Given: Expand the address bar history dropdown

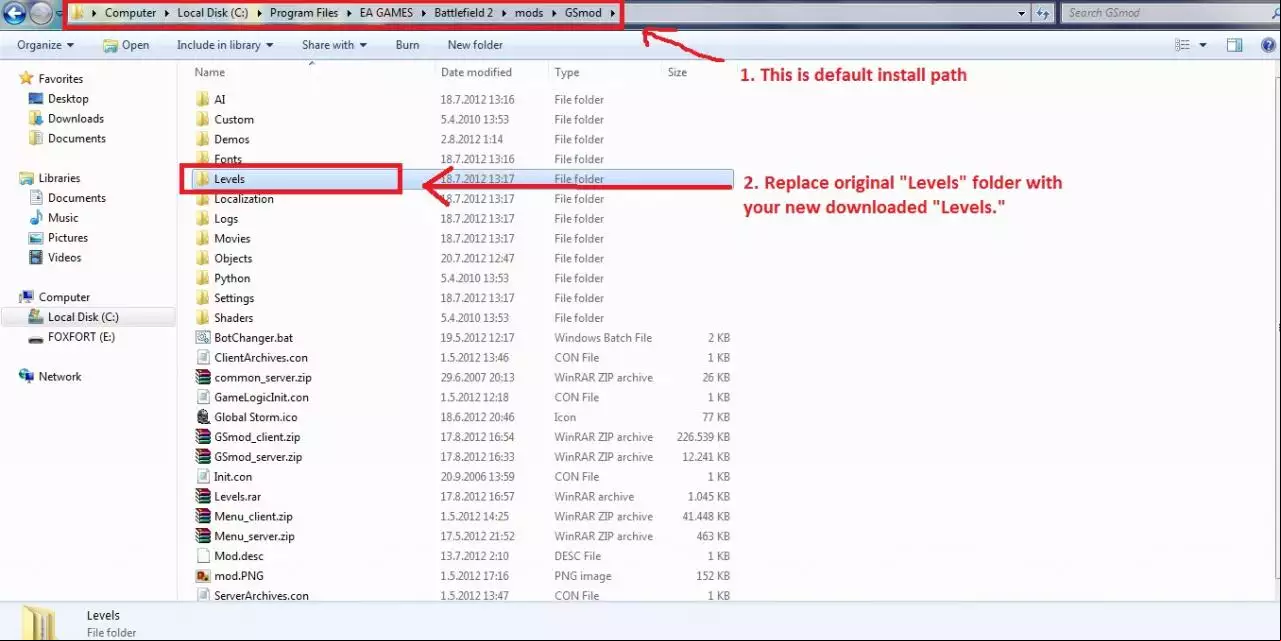Looking at the screenshot, I should tap(1021, 13).
